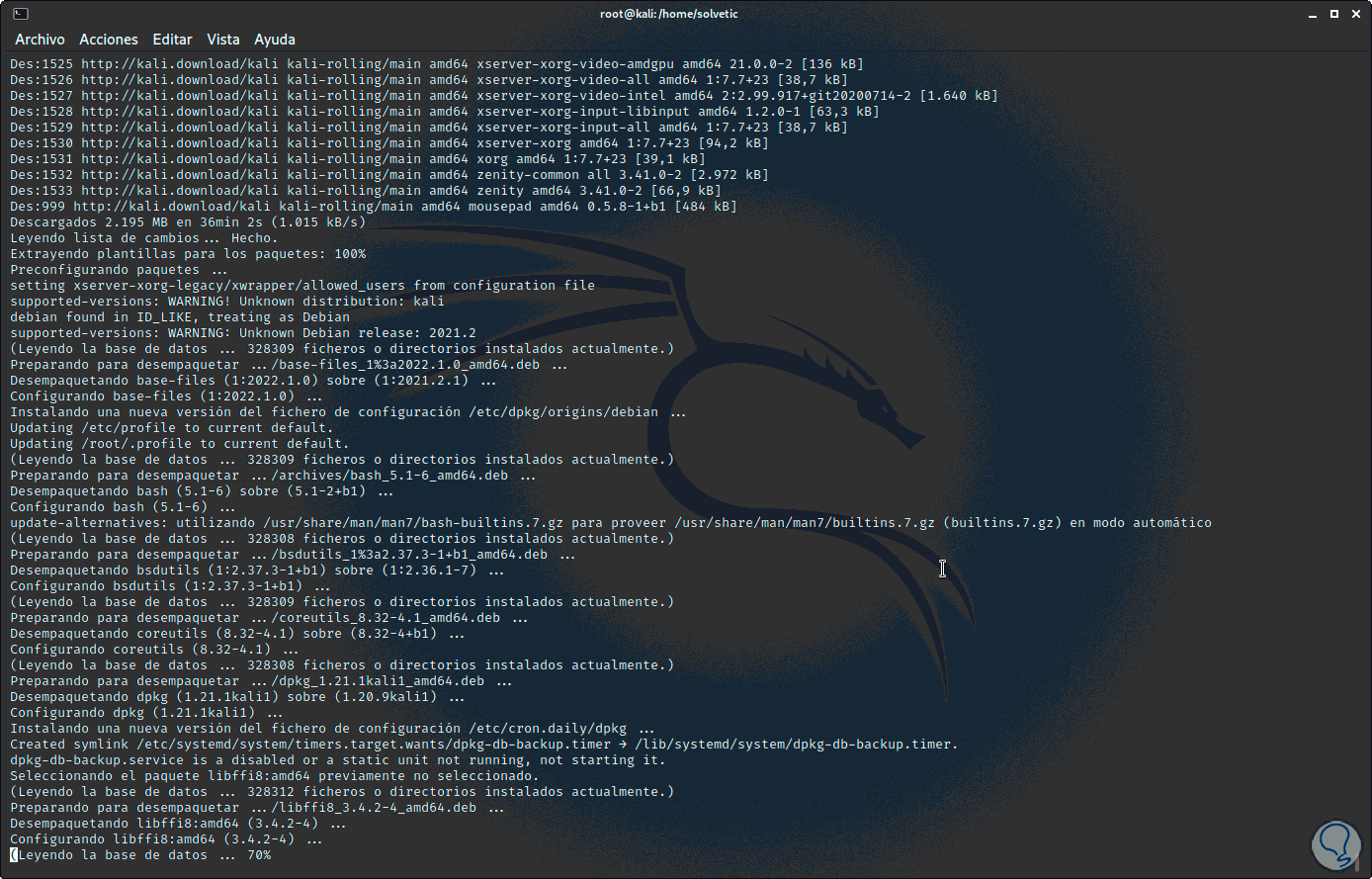This screenshot has width=1372, height=879.
Task: Click 'Desempaquetando libffi8:amd64 (3.4.2-4)' line
Action: [x=178, y=824]
